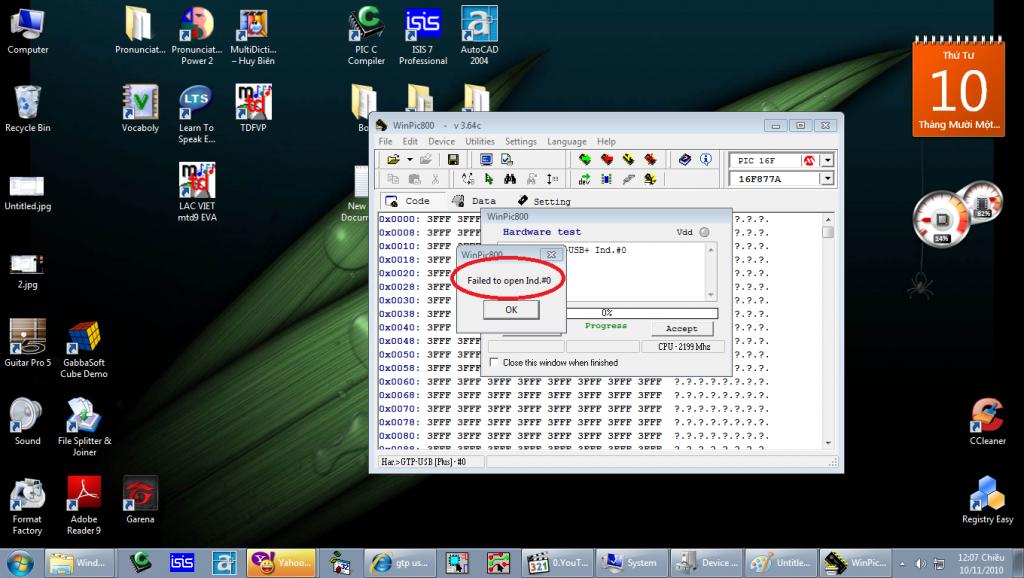Viewport: 1024px width, 578px height.
Task: Click the Vdd indicator light
Action: pos(704,232)
